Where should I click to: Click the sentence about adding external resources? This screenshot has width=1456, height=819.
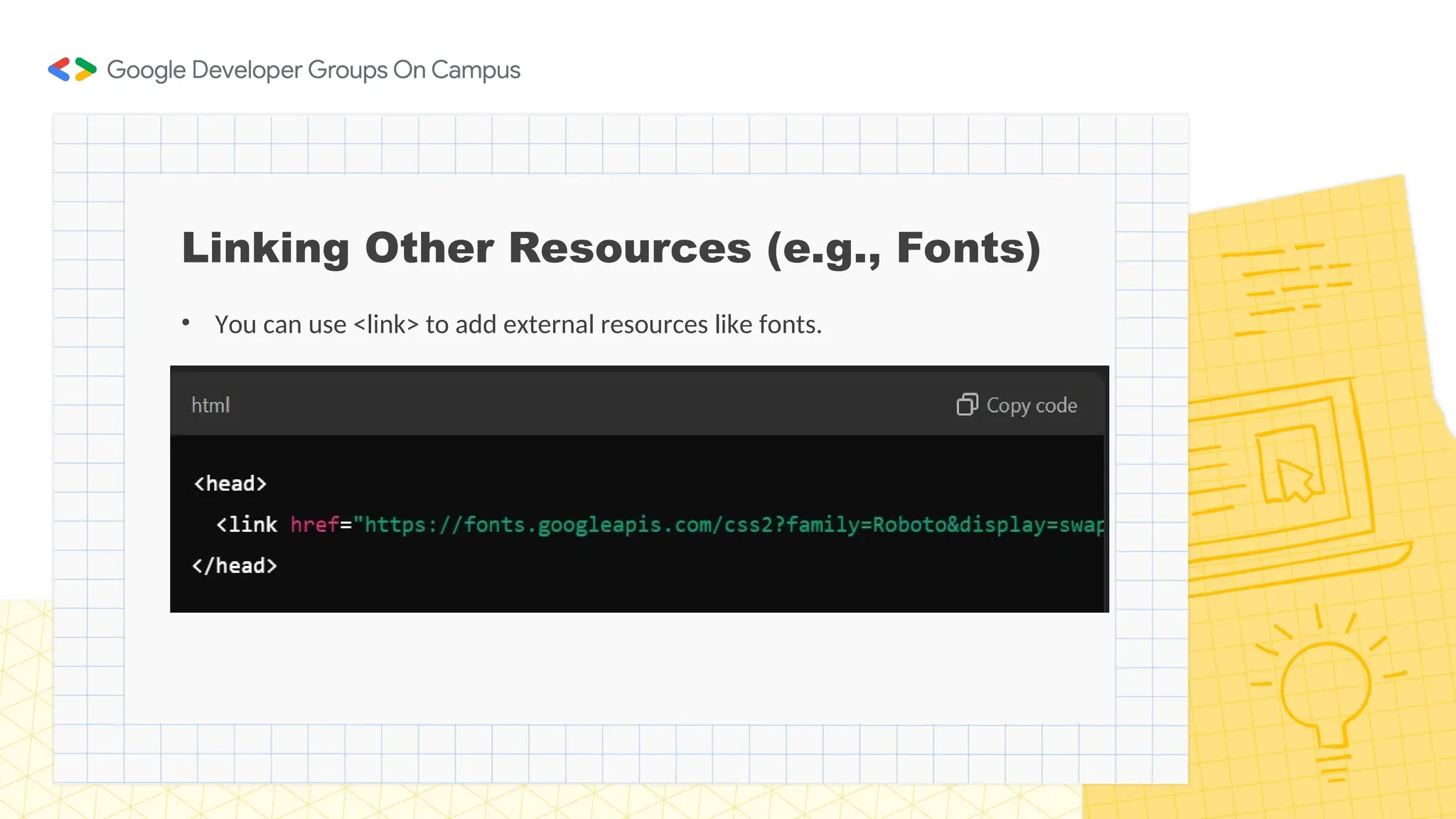(518, 324)
